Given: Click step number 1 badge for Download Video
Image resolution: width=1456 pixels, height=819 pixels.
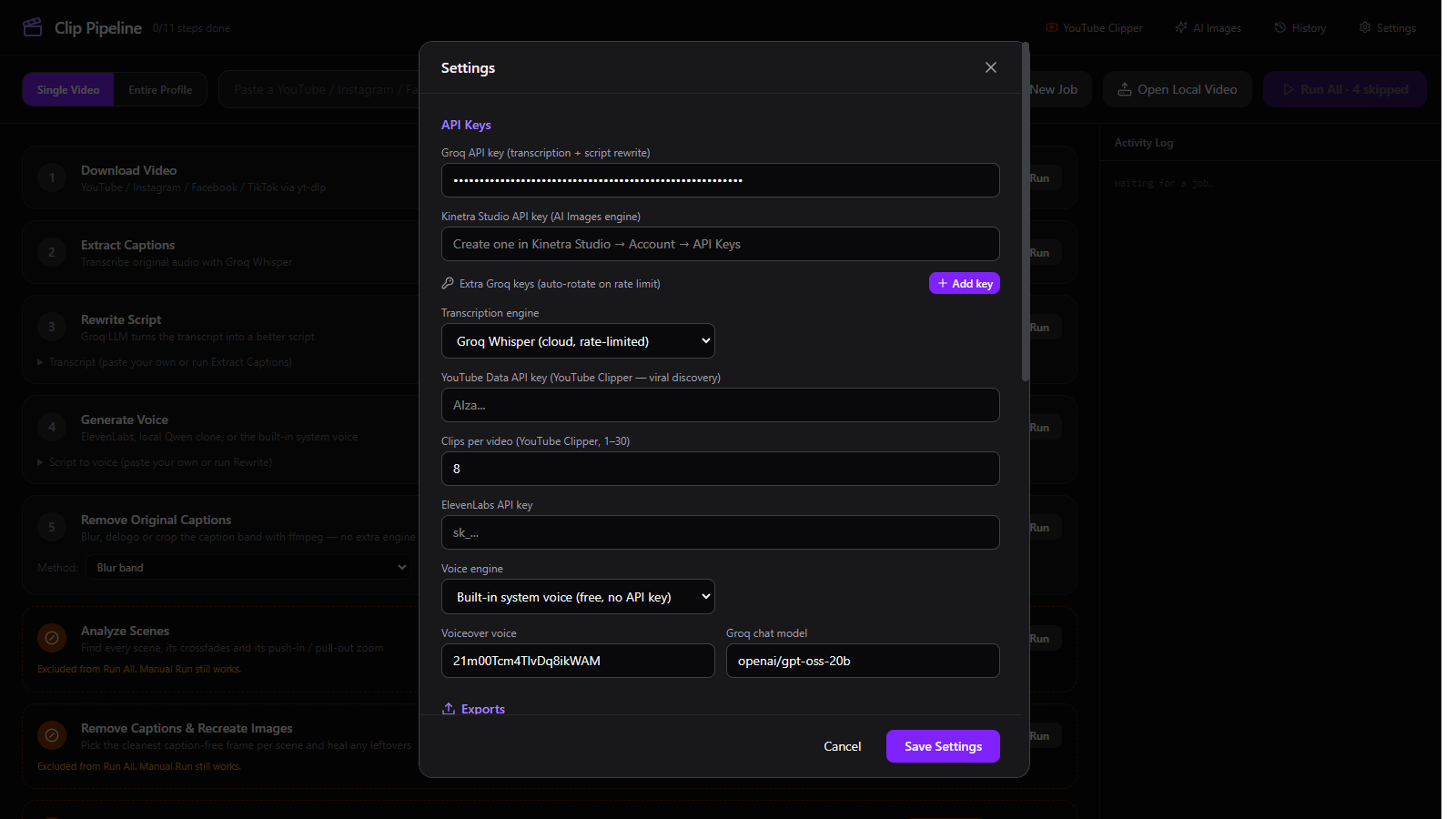Looking at the screenshot, I should point(52,177).
